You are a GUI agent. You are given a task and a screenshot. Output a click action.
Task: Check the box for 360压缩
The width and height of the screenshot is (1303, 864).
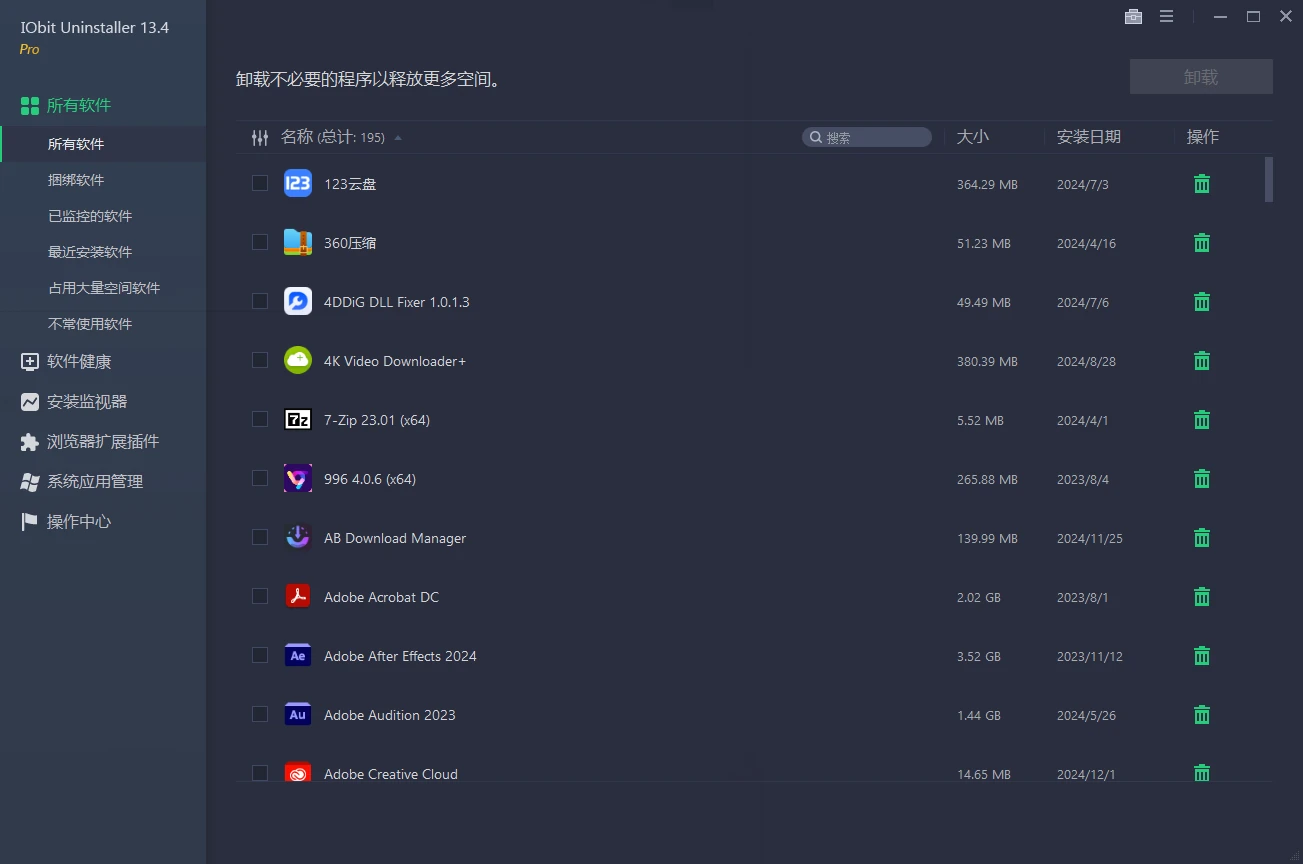click(260, 242)
